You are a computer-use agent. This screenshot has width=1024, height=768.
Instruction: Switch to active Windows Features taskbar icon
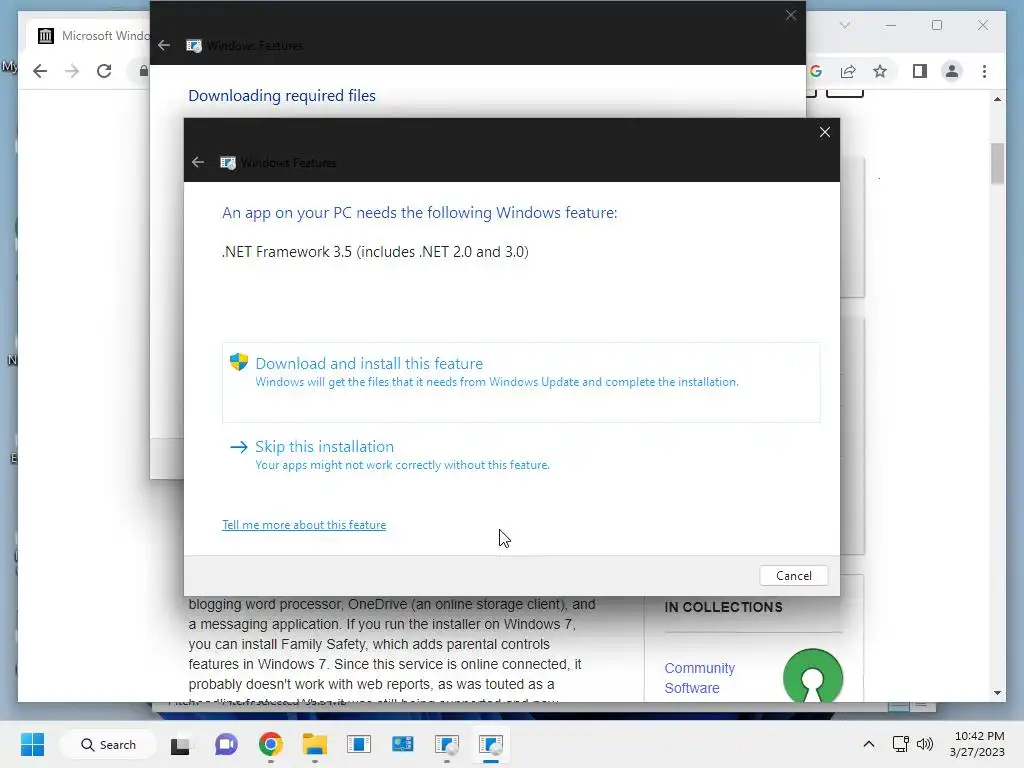tap(490, 744)
